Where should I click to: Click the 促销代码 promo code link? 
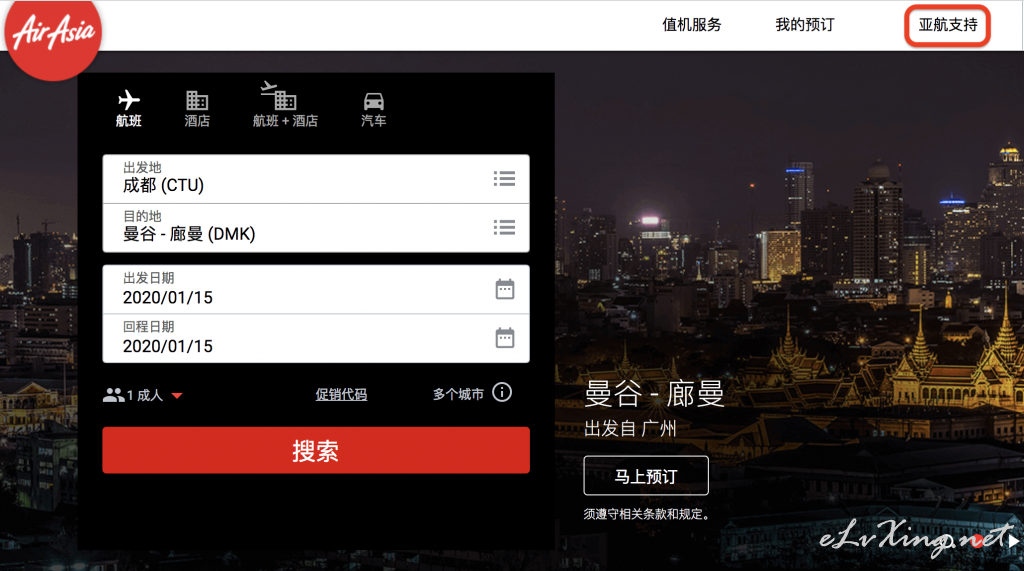(x=341, y=394)
